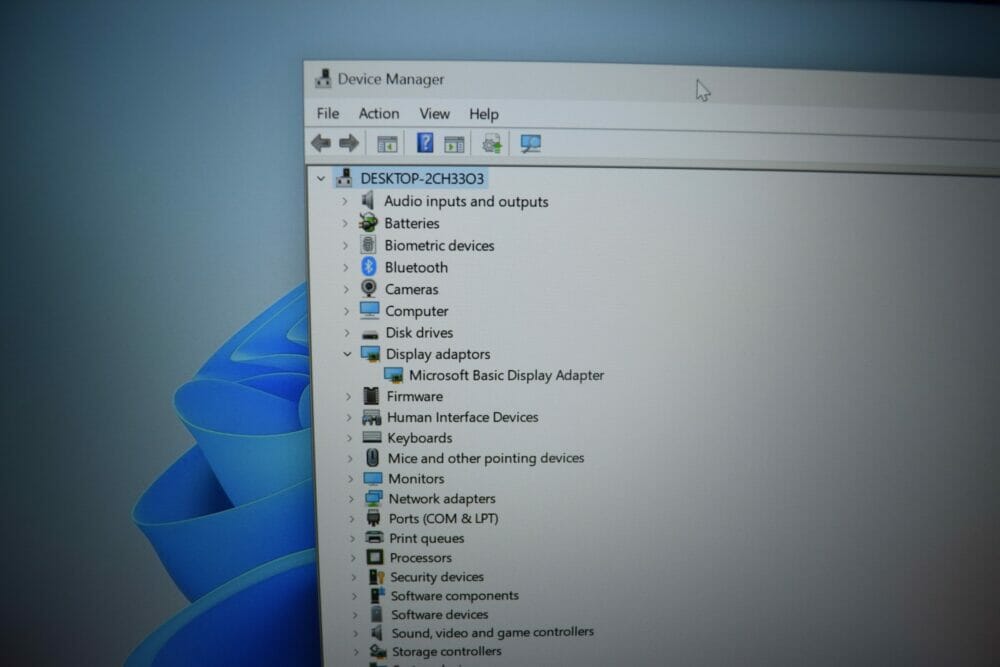Click the Security devices icon
This screenshot has height=667, width=1000.
pyautogui.click(x=376, y=576)
